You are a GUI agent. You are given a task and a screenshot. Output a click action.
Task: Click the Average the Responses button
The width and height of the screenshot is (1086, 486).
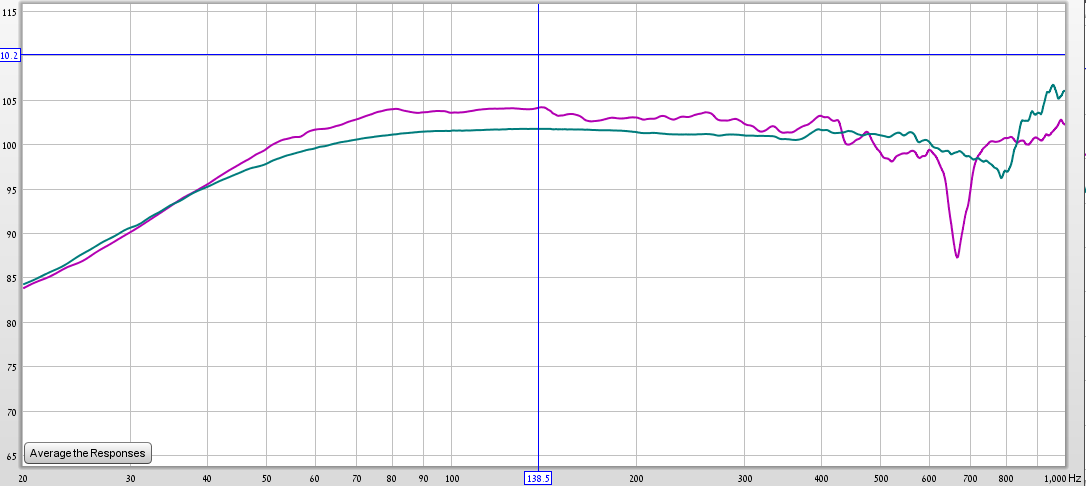88,453
